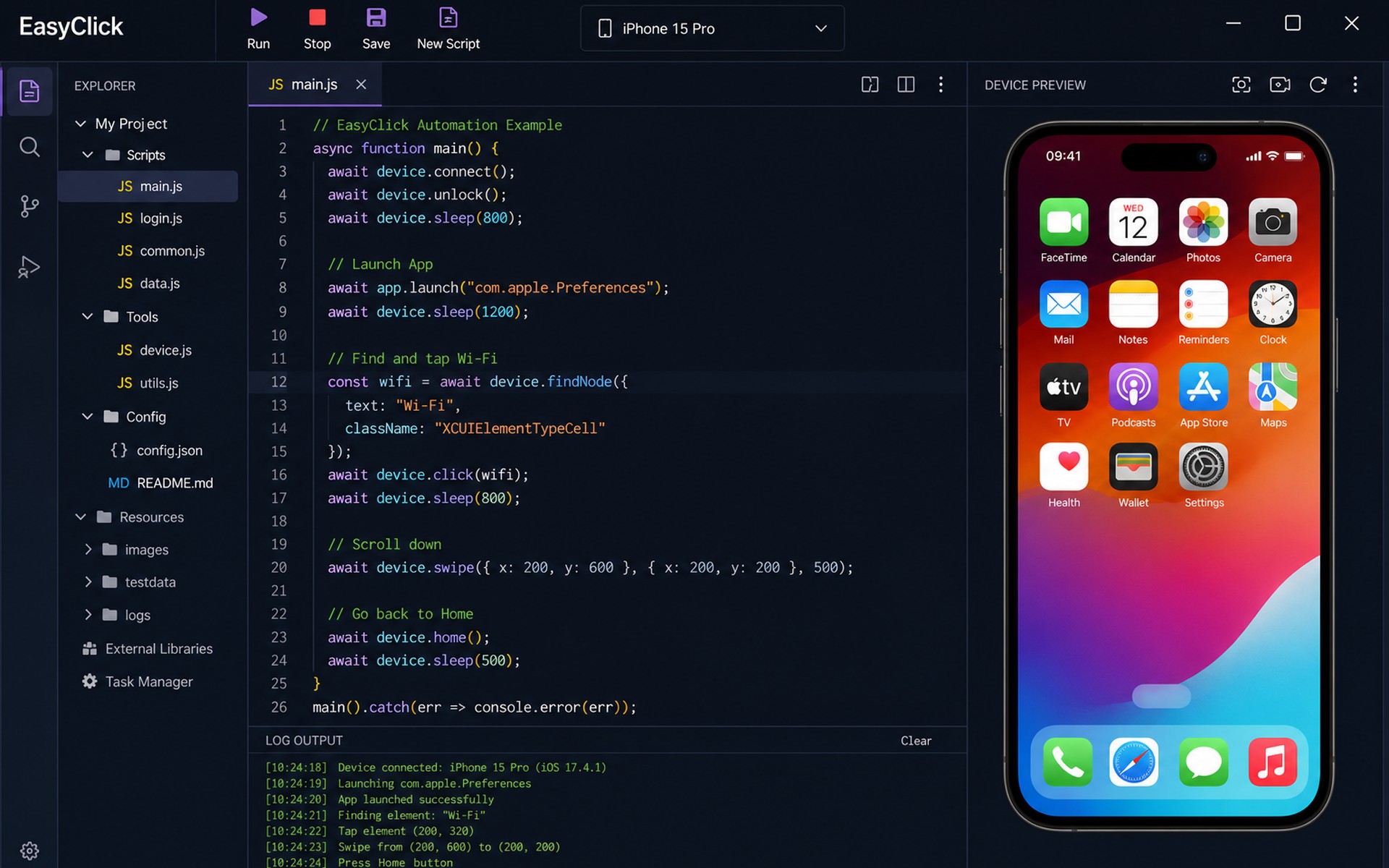1389x868 pixels.
Task: Open settings gear at sidebar bottom
Action: 29,851
